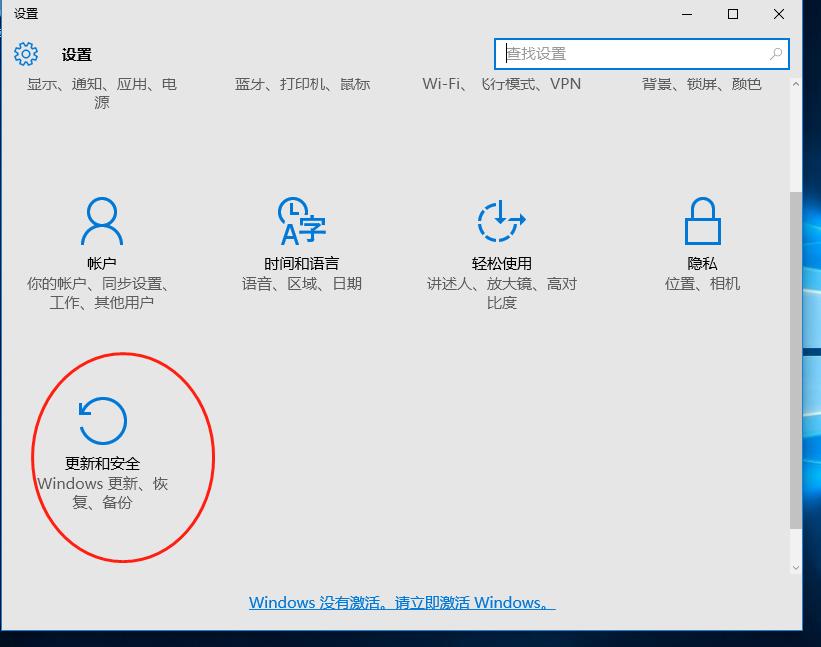821x647 pixels.
Task: Select the 背景、锁屏、颜色 personalization description
Action: [x=702, y=84]
